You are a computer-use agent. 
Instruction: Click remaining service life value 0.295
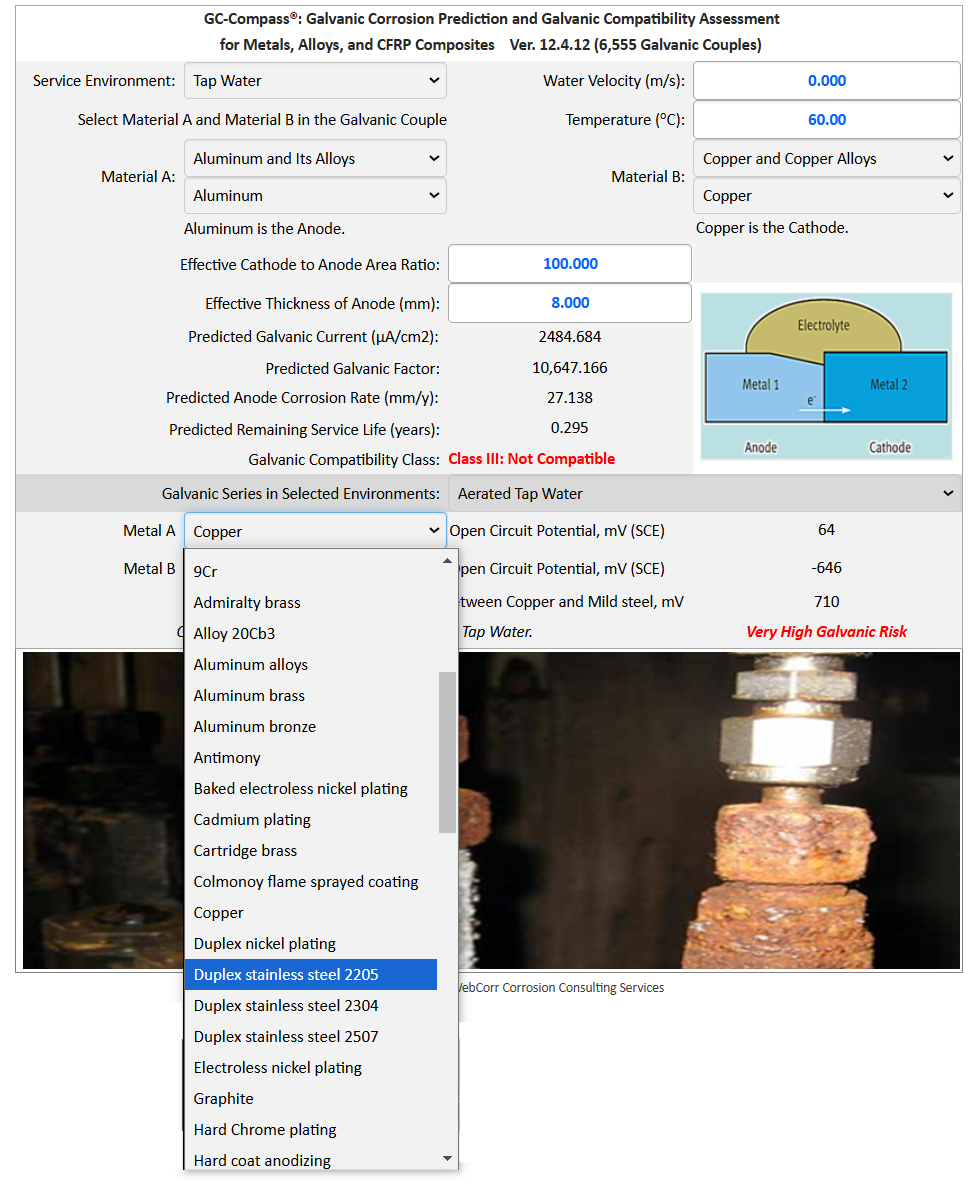click(570, 428)
